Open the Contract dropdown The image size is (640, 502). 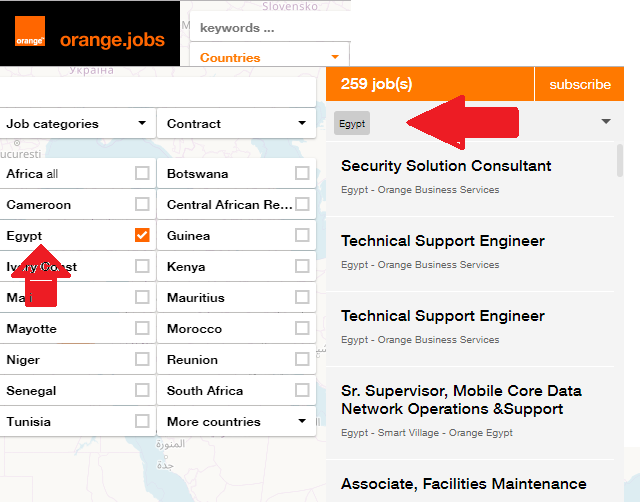236,124
